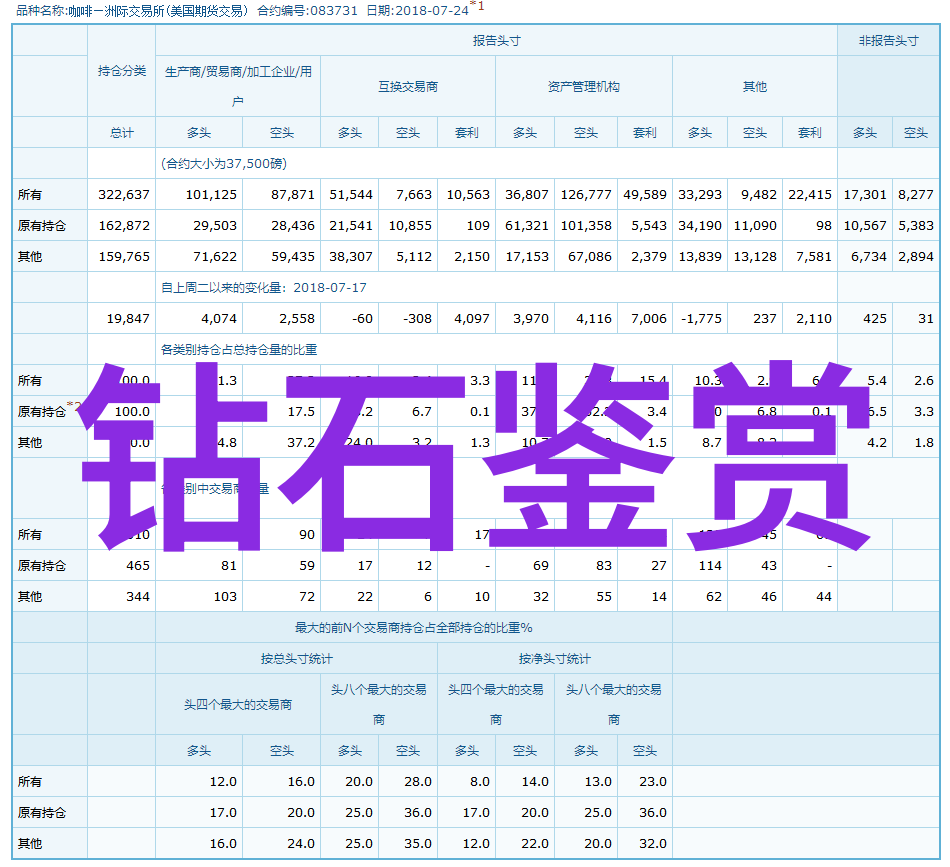
Task: Click the cell showing 10,855
Action: [x=410, y=225]
